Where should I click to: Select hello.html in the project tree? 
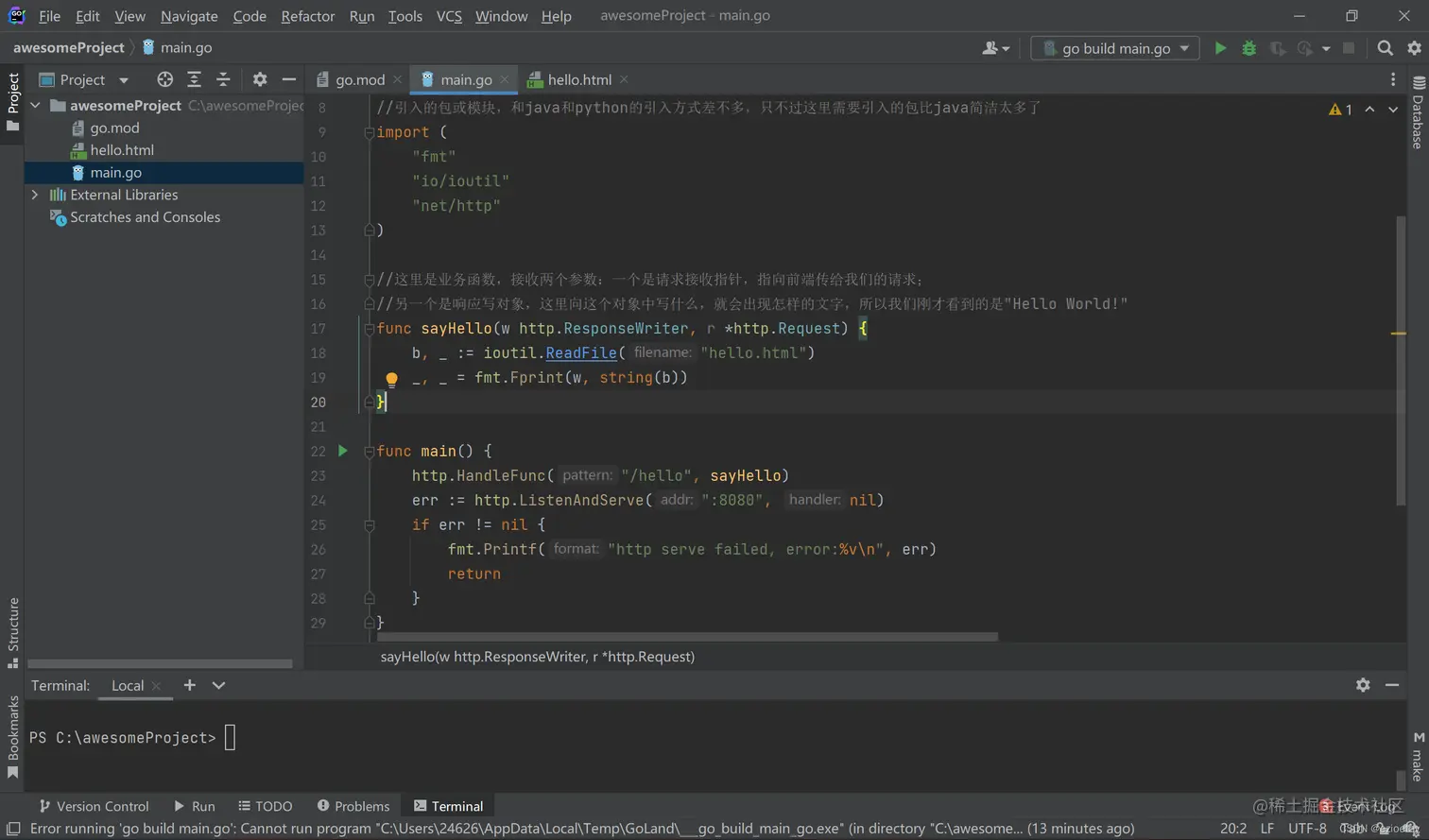pyautogui.click(x=122, y=150)
